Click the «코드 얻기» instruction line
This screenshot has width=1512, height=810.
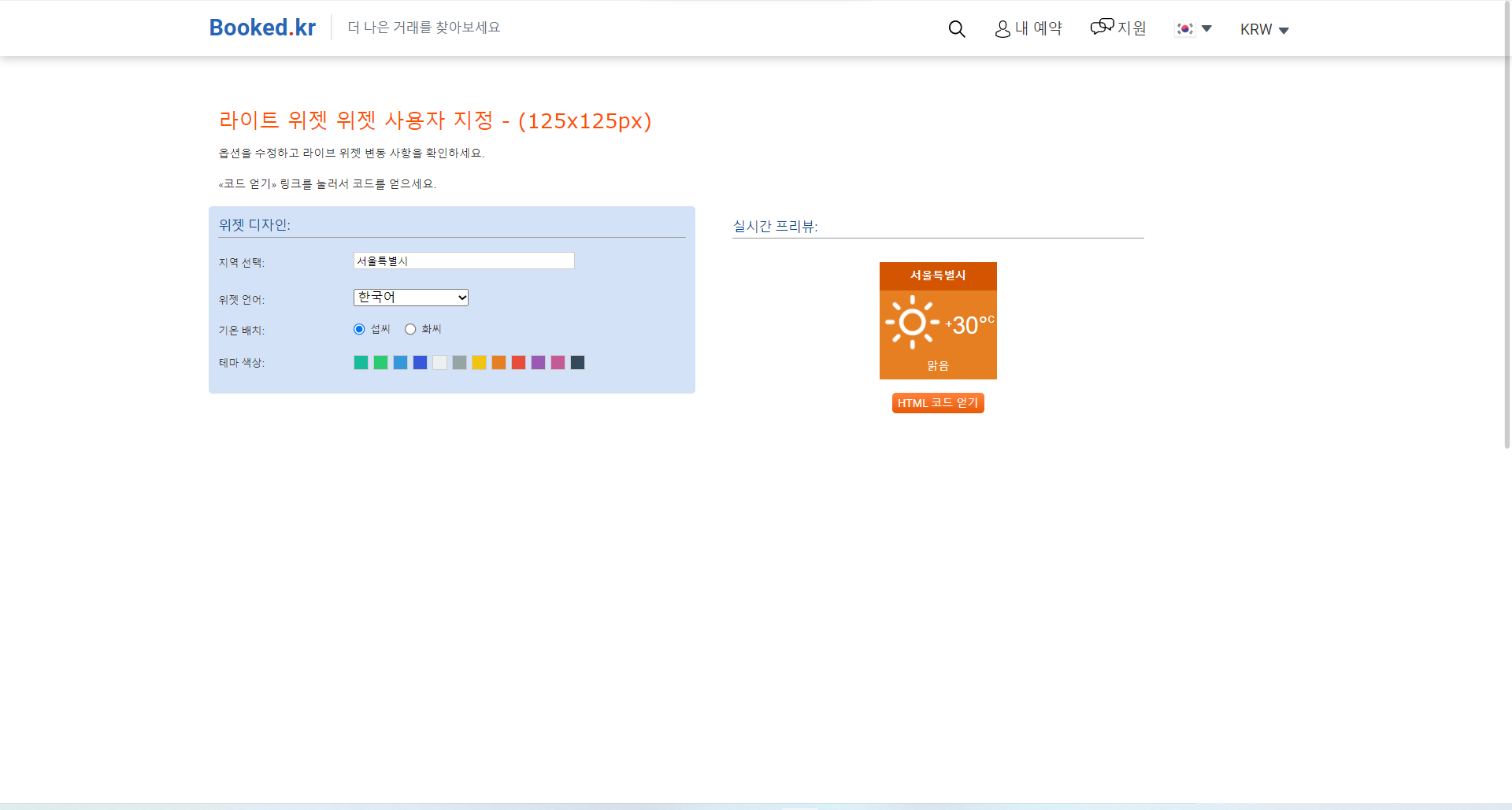tap(327, 184)
